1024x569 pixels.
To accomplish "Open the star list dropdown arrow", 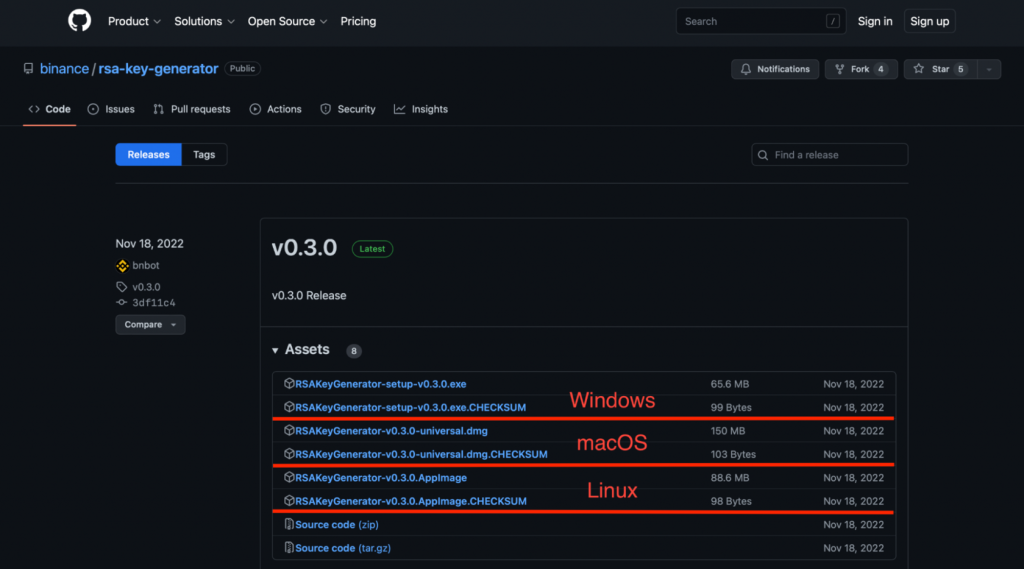I will click(988, 69).
